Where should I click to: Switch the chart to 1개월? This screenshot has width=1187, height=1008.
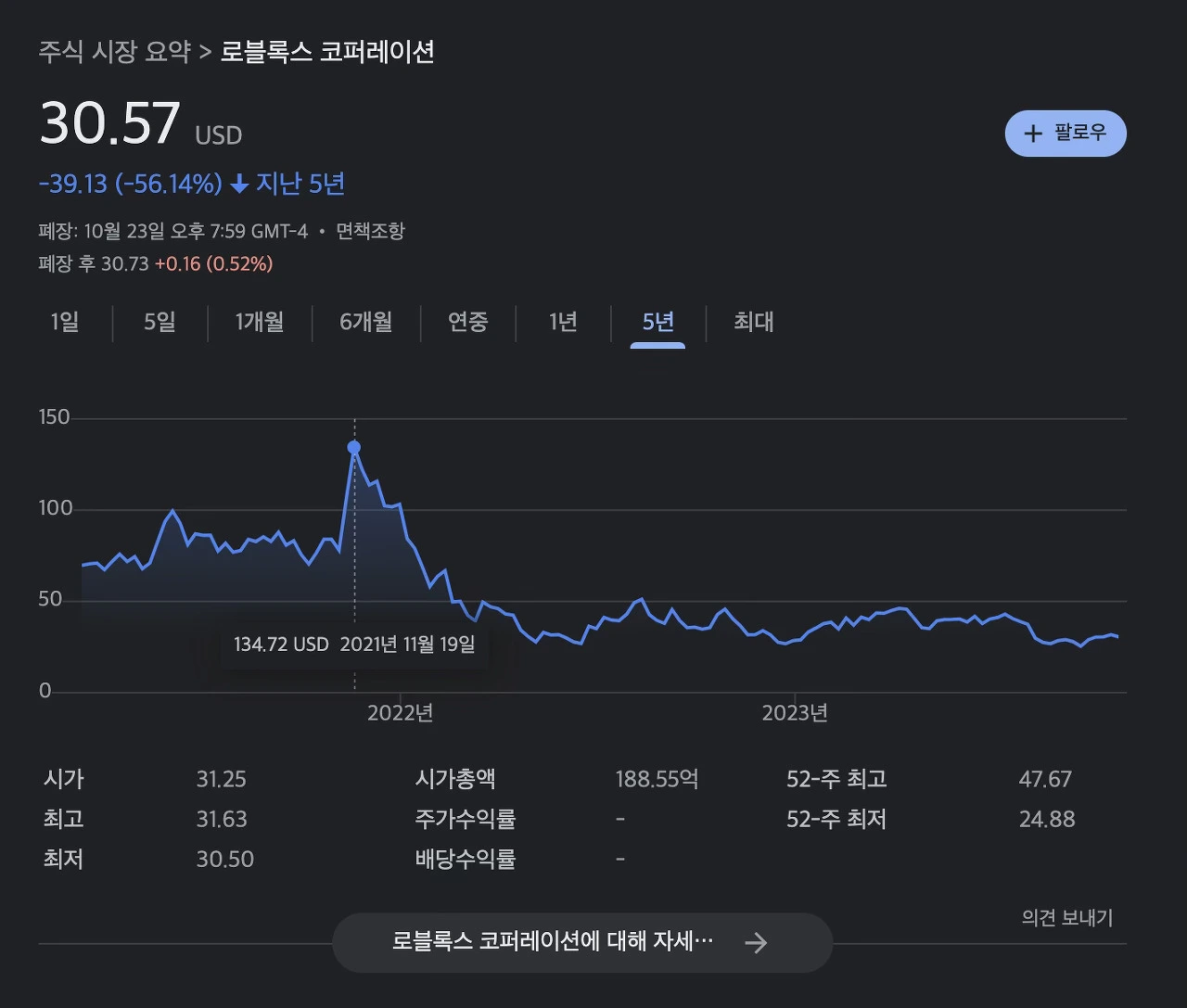point(260,322)
